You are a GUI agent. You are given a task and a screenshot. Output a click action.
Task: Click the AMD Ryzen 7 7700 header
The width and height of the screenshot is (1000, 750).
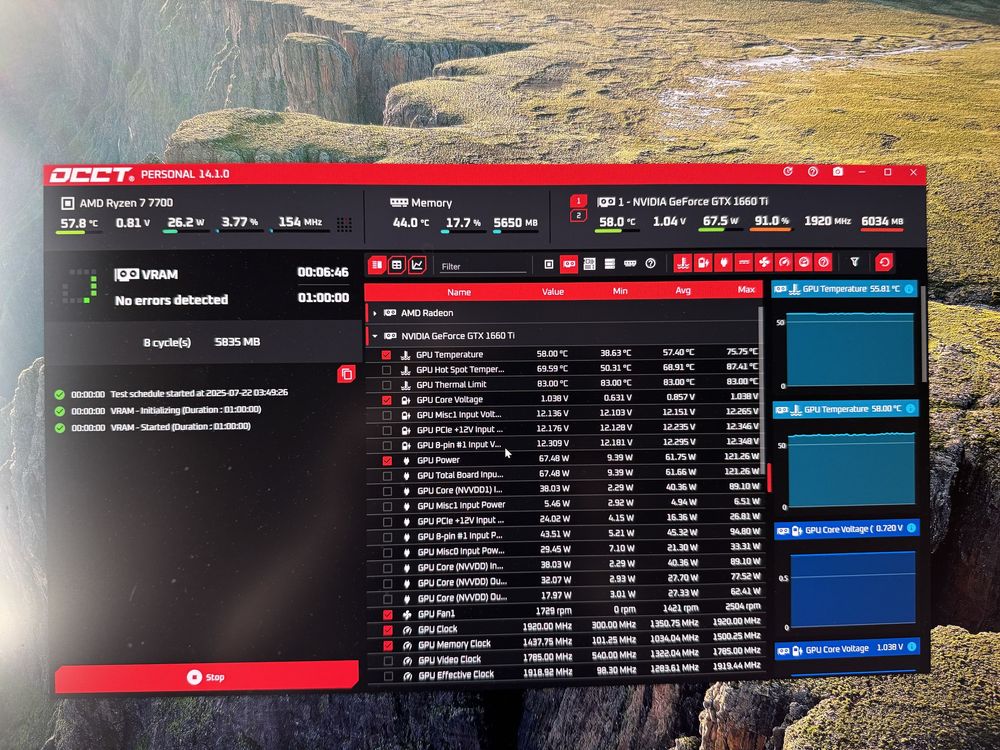(x=126, y=203)
